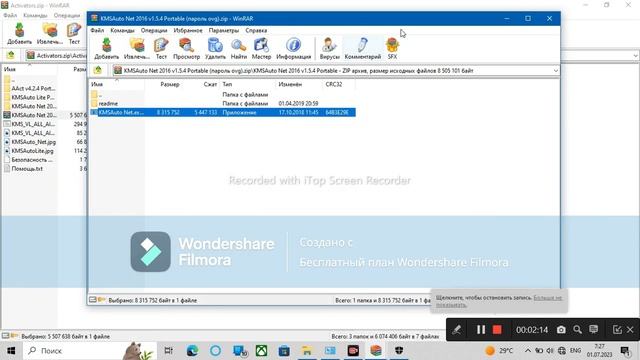Expand the front window address path dropdown
Screen dimensions: 640x360
556,71
